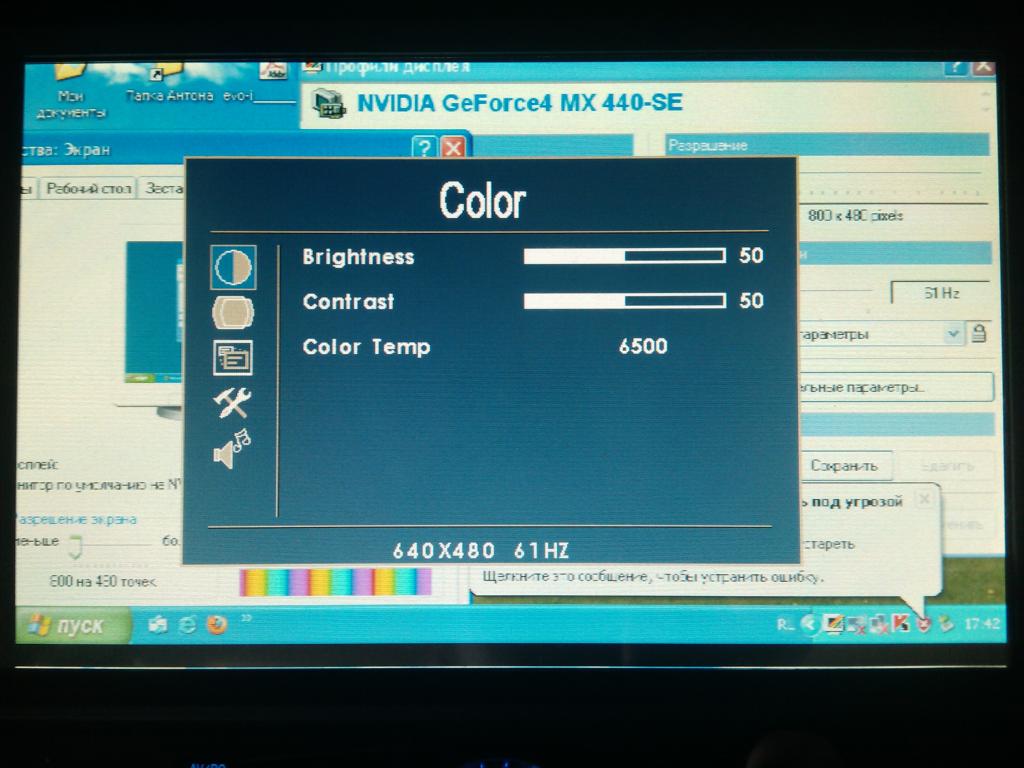Switch to the Рабочий стол tab
The image size is (1024, 768).
[89, 189]
